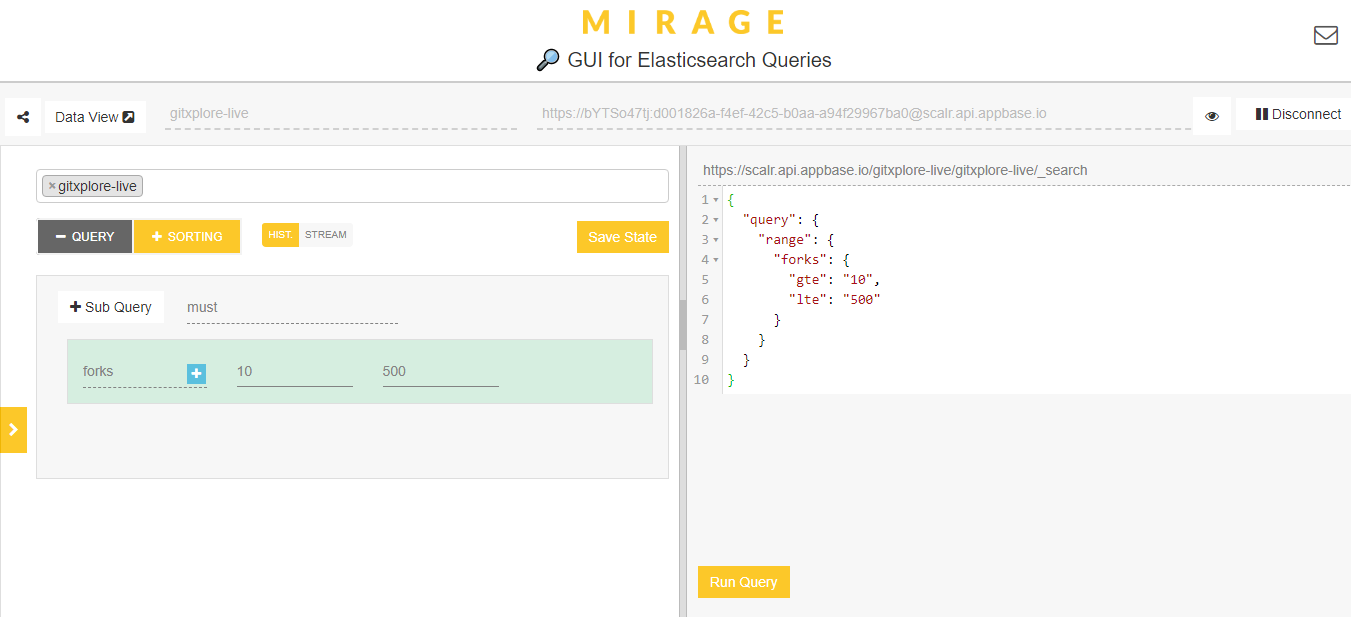Viewport: 1351px width, 617px height.
Task: Open the SORTING section
Action: (187, 237)
